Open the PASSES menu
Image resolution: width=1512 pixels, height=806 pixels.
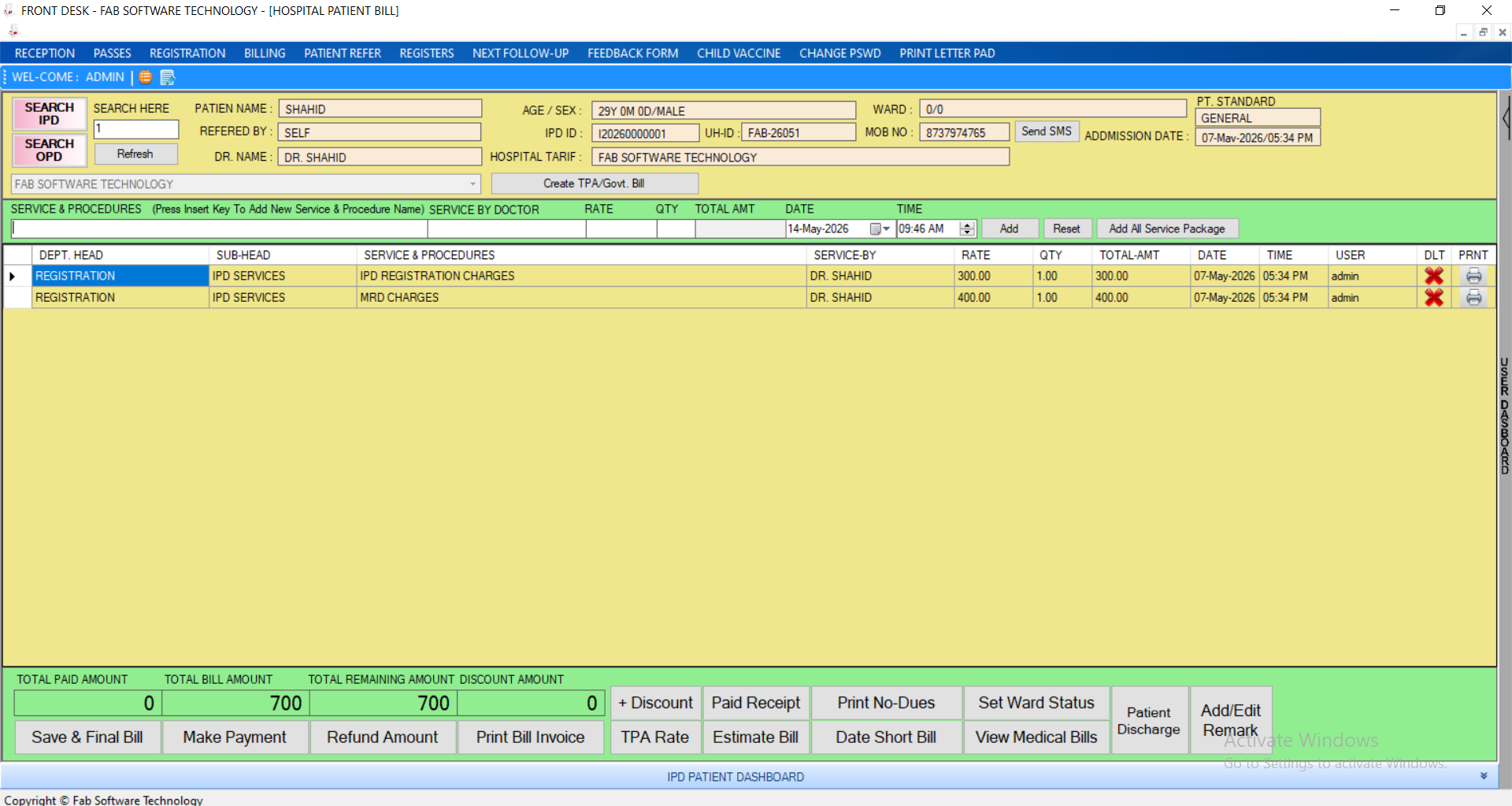pyautogui.click(x=113, y=53)
